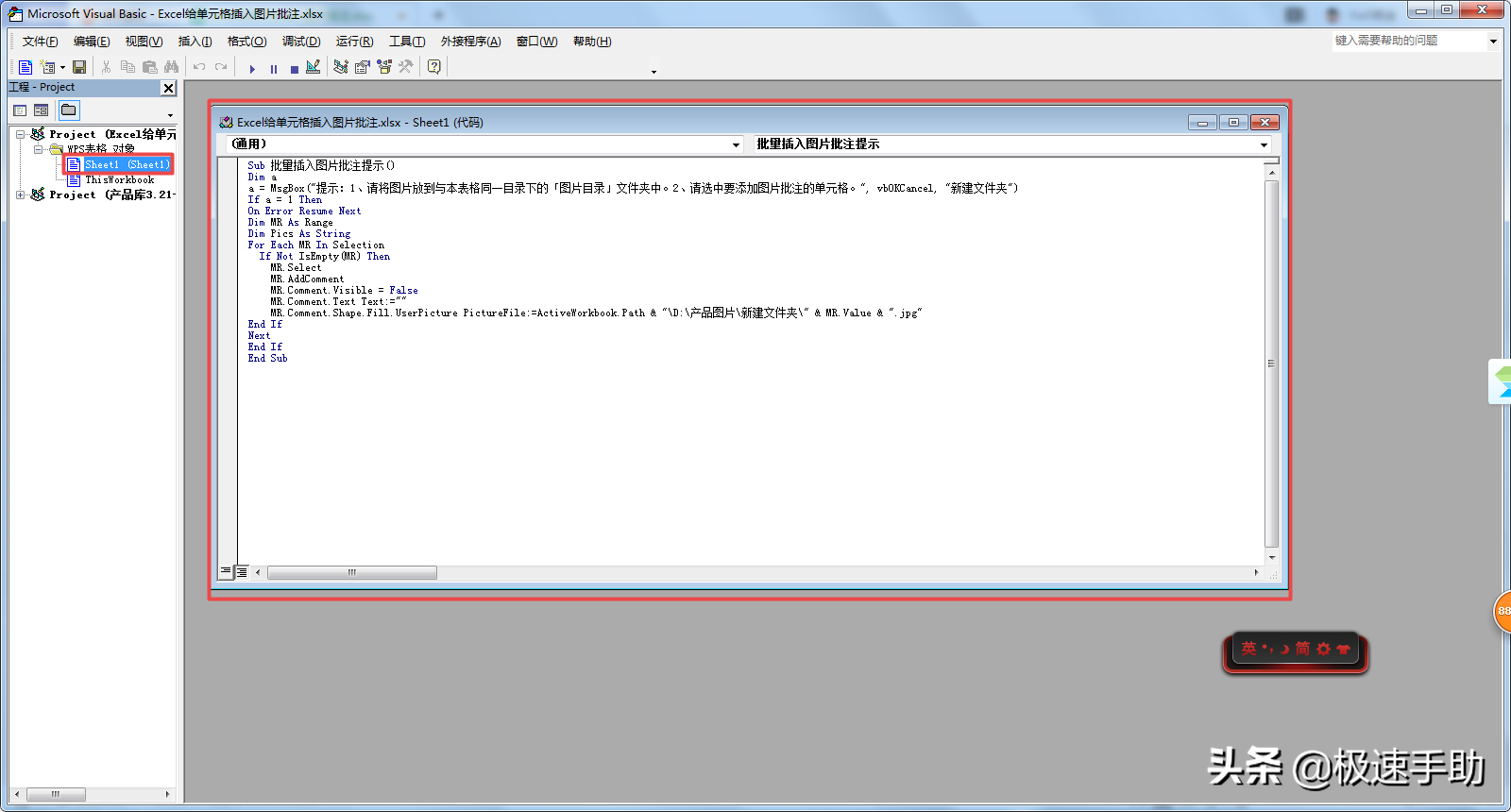Viewport: 1511px width, 812px height.
Task: Click the help question input box
Action: [1409, 41]
